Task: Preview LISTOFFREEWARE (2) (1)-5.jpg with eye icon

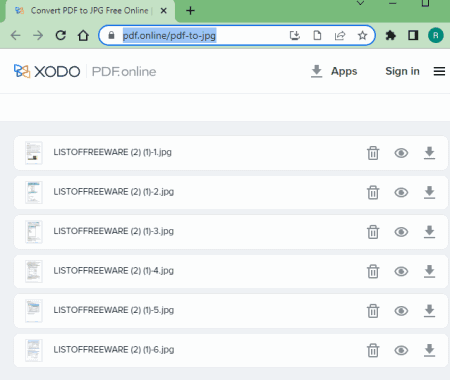Action: (401, 311)
